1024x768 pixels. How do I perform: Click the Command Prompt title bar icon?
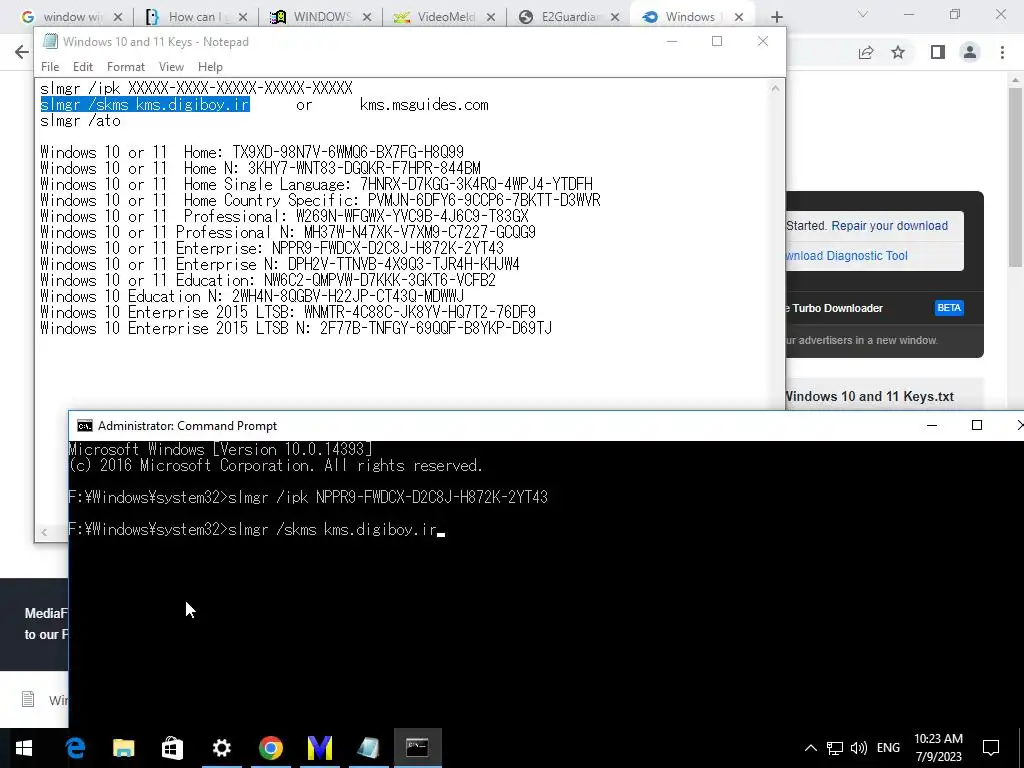point(84,426)
